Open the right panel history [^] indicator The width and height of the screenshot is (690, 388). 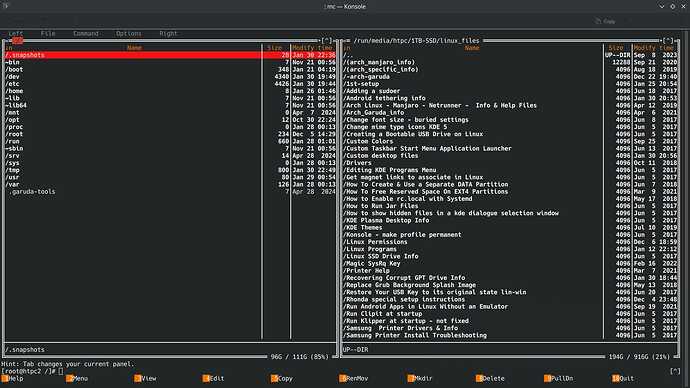point(668,40)
